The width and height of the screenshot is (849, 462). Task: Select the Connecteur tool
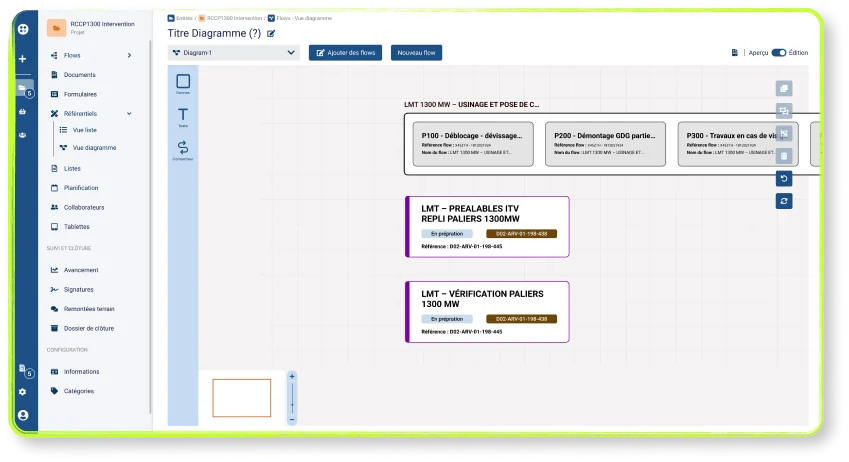(183, 150)
